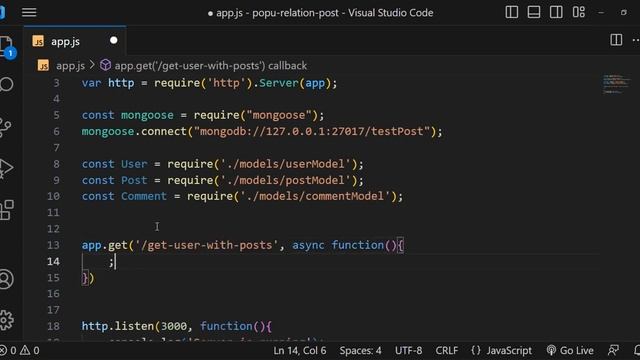Image resolution: width=640 pixels, height=360 pixels.
Task: Change the file encoding UTF-8
Action: point(408,351)
